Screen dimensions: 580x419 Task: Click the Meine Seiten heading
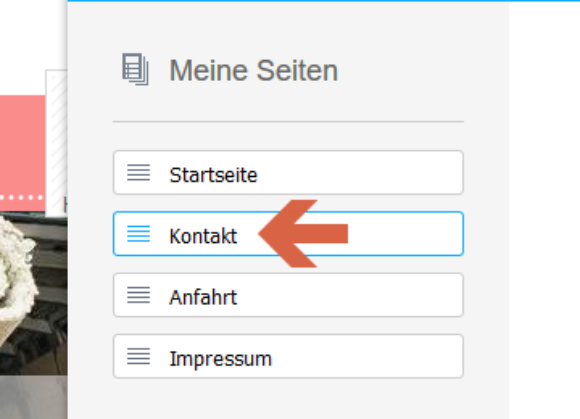coord(253,70)
